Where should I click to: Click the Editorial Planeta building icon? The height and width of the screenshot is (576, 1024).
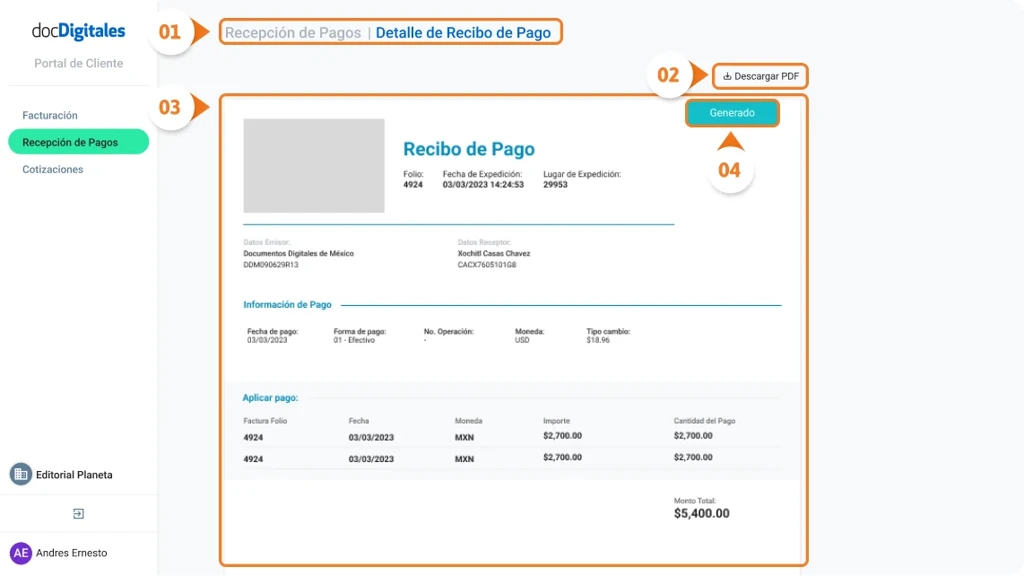[x=19, y=474]
